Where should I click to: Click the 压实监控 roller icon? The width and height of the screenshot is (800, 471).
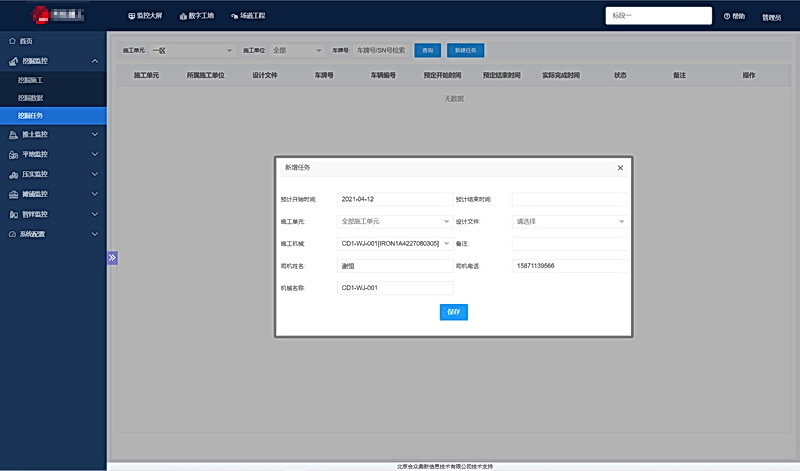coord(12,174)
